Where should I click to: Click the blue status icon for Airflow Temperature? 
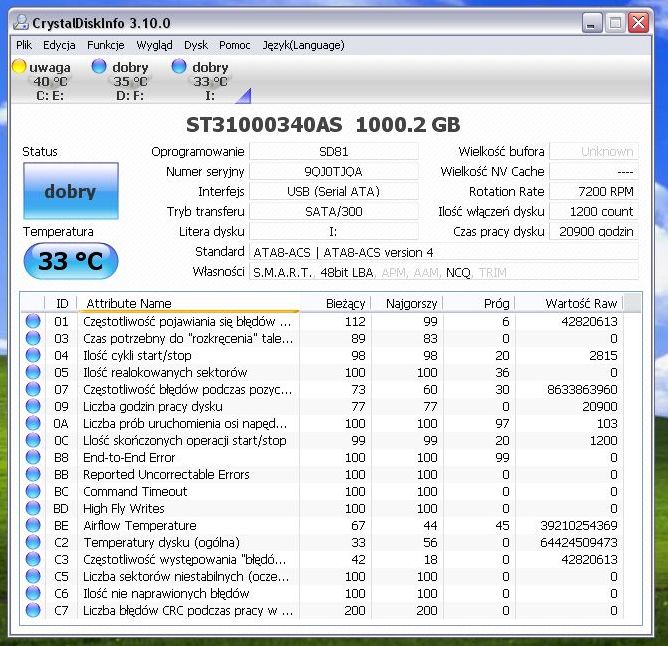coord(33,525)
